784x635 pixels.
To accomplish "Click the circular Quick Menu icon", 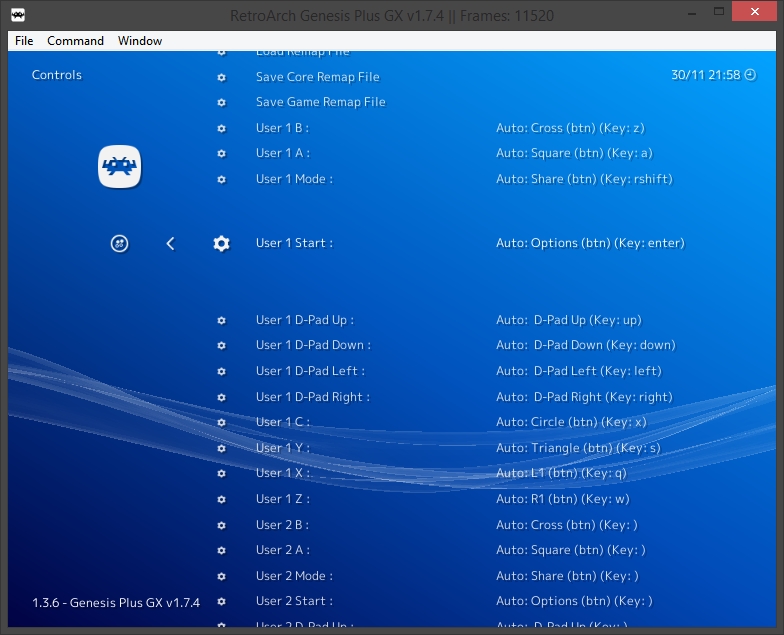I will [120, 244].
